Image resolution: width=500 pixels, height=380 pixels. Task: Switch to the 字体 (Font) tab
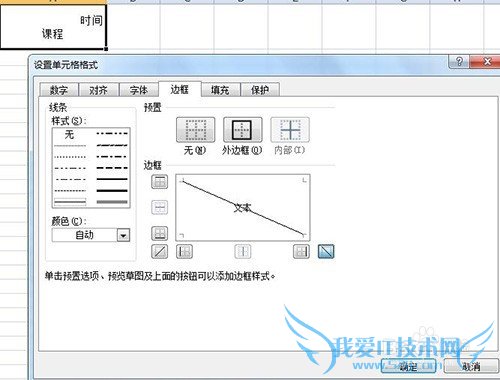[139, 90]
